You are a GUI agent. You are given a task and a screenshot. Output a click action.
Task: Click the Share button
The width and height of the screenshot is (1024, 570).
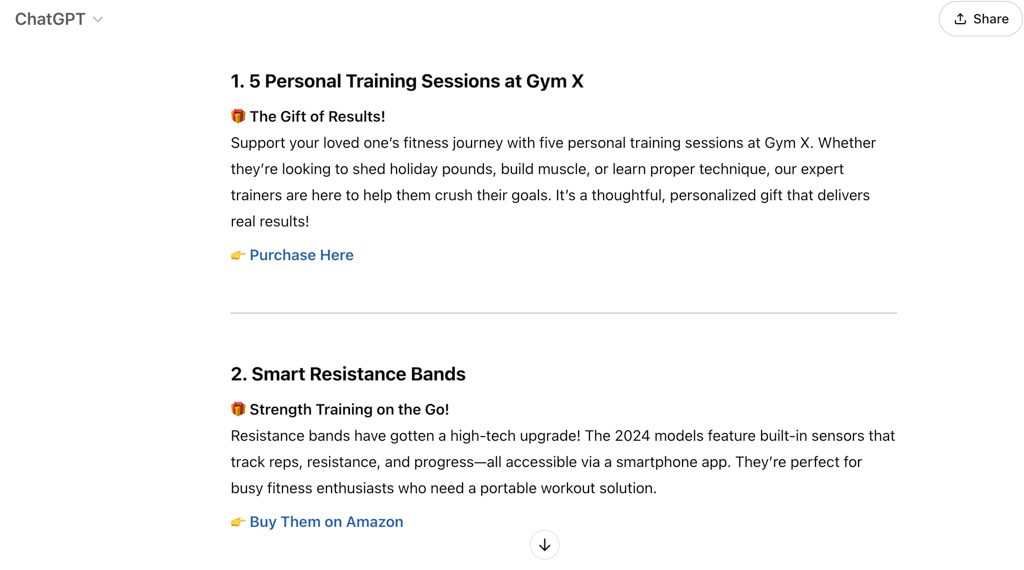(980, 19)
